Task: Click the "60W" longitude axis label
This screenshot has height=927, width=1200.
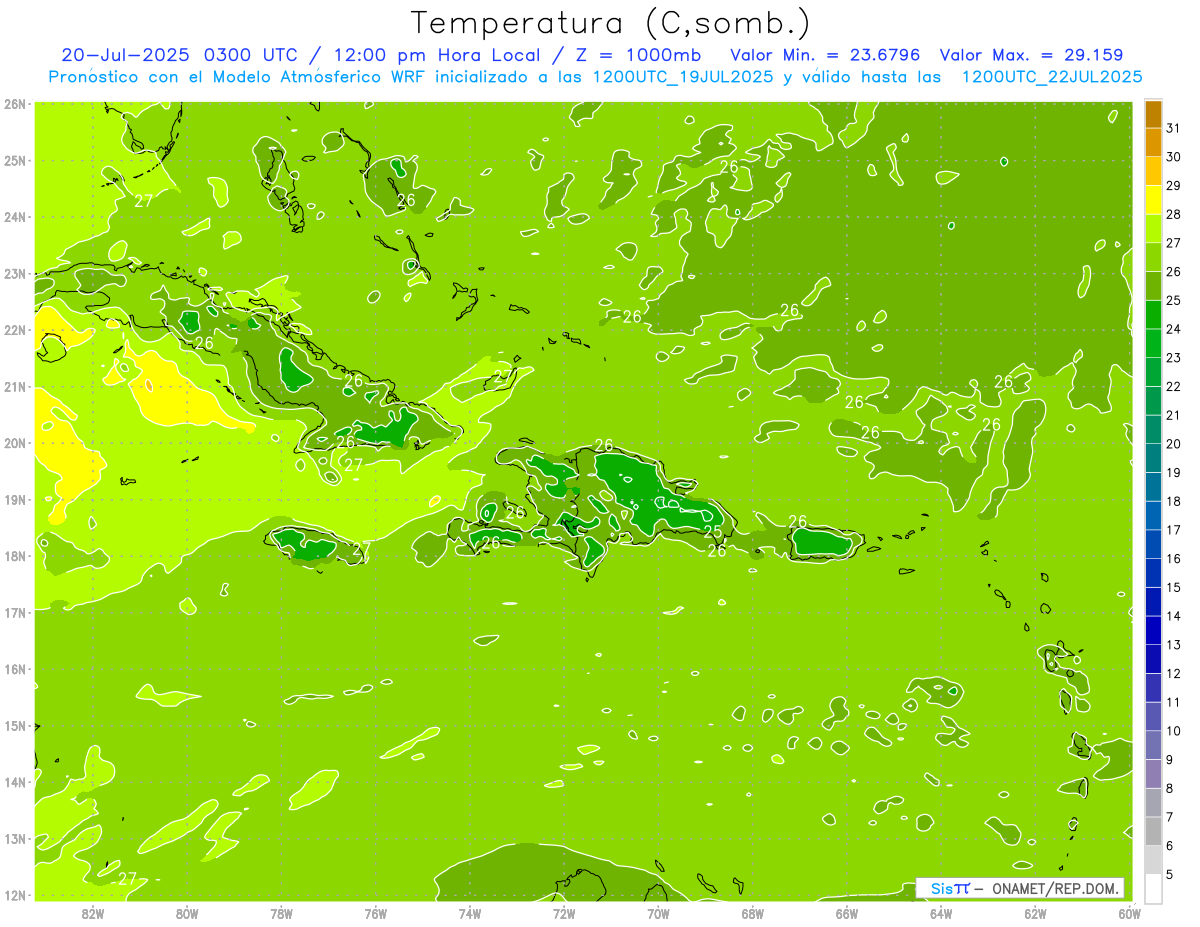Action: (x=1129, y=912)
